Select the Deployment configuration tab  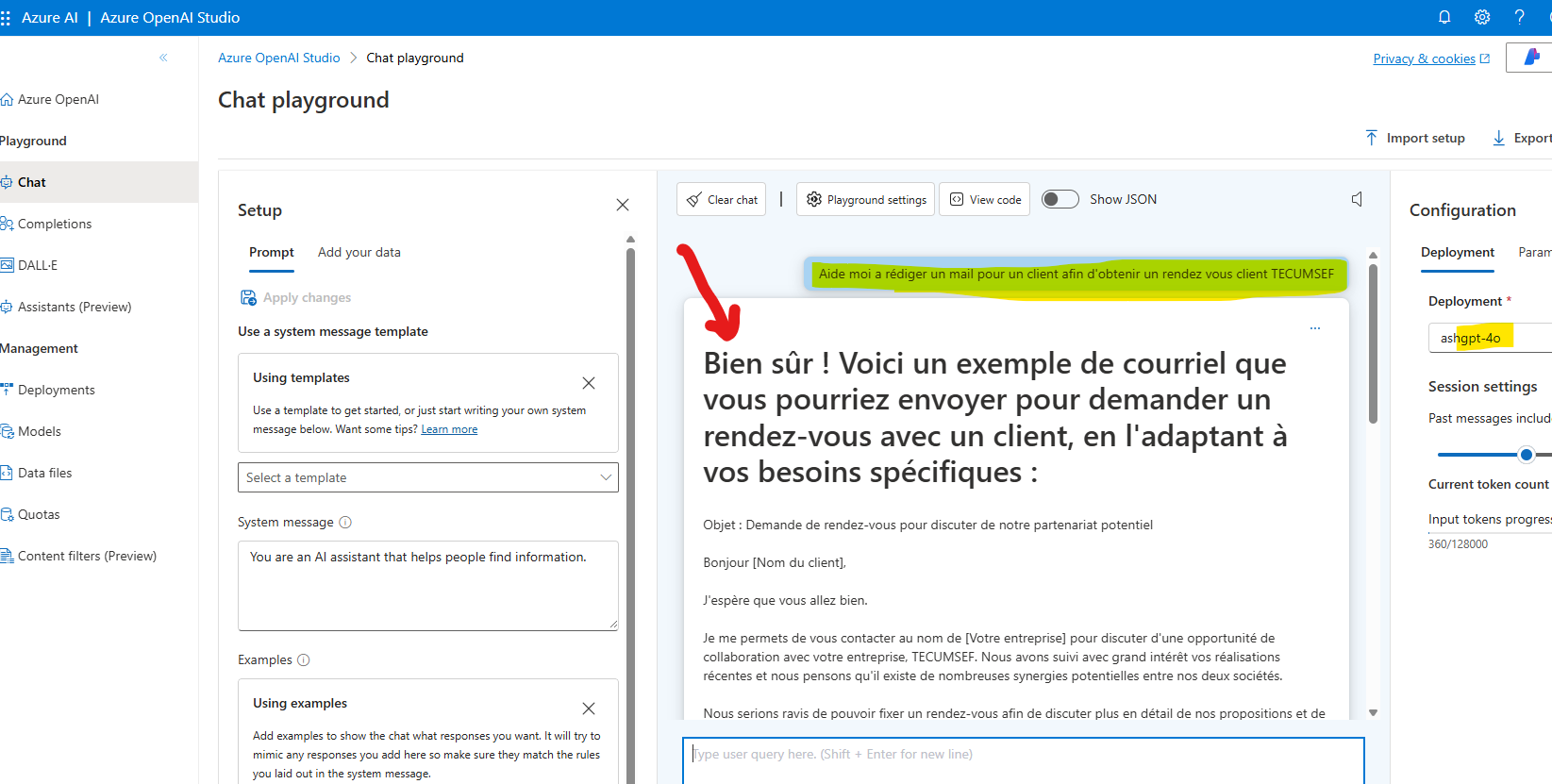click(1458, 252)
